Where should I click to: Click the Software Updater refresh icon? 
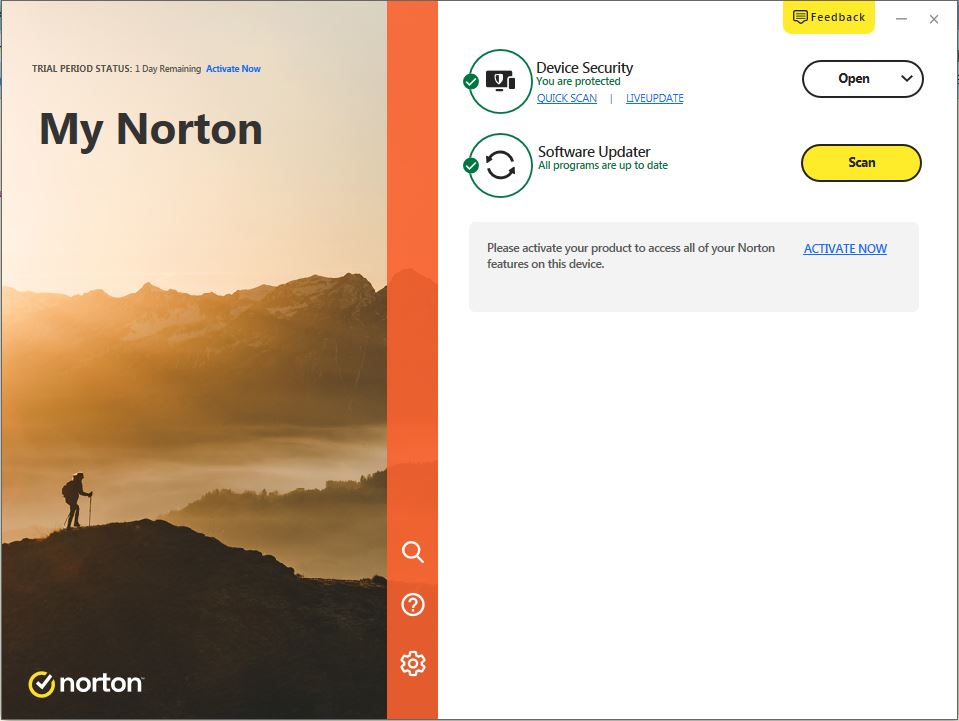coord(500,165)
